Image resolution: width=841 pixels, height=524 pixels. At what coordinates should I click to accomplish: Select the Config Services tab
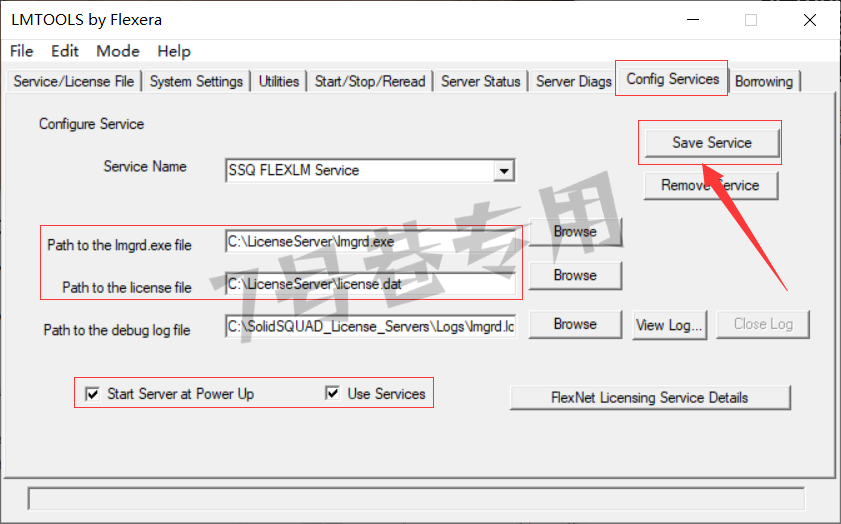pyautogui.click(x=673, y=79)
